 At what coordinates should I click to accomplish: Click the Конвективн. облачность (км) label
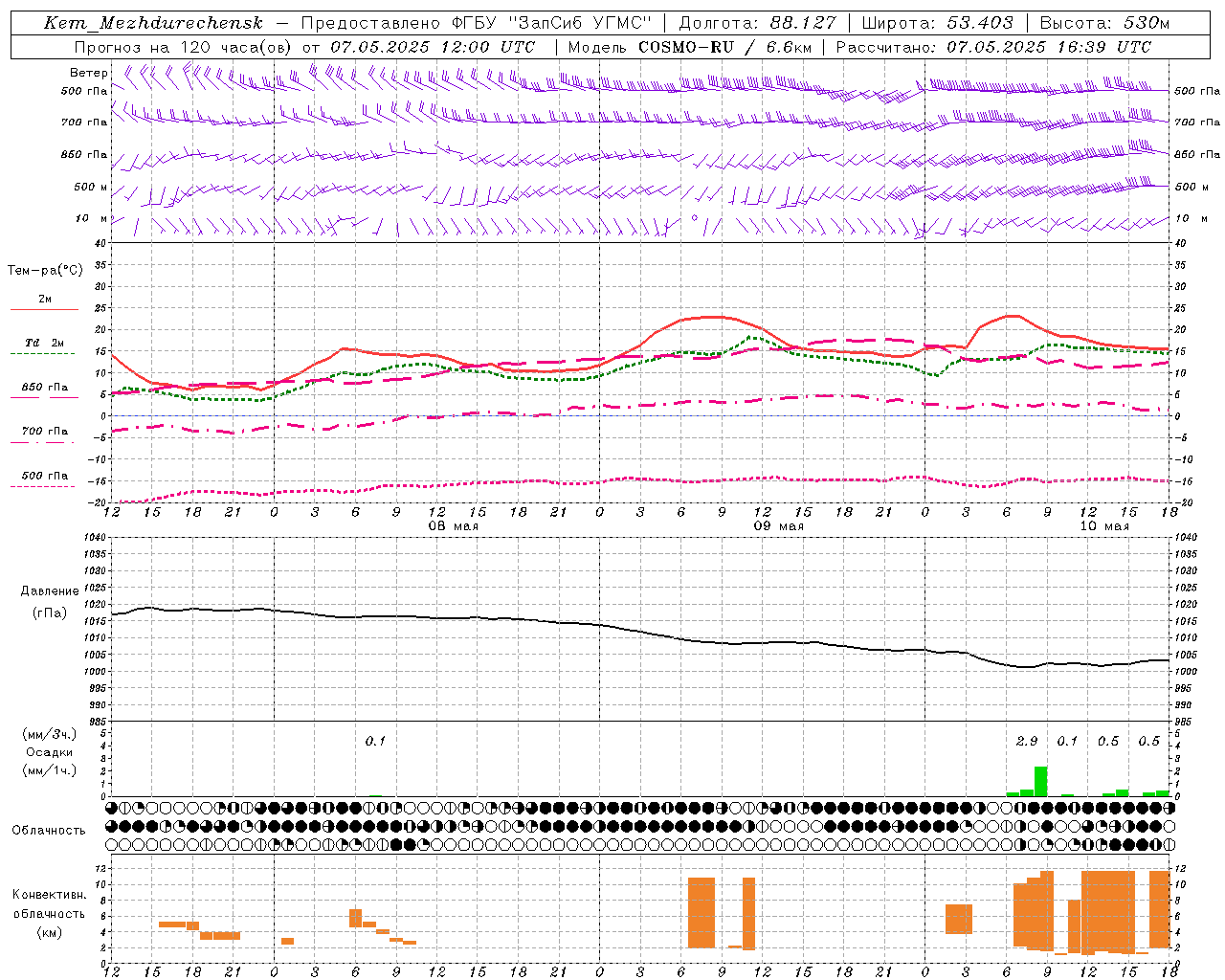[50, 914]
